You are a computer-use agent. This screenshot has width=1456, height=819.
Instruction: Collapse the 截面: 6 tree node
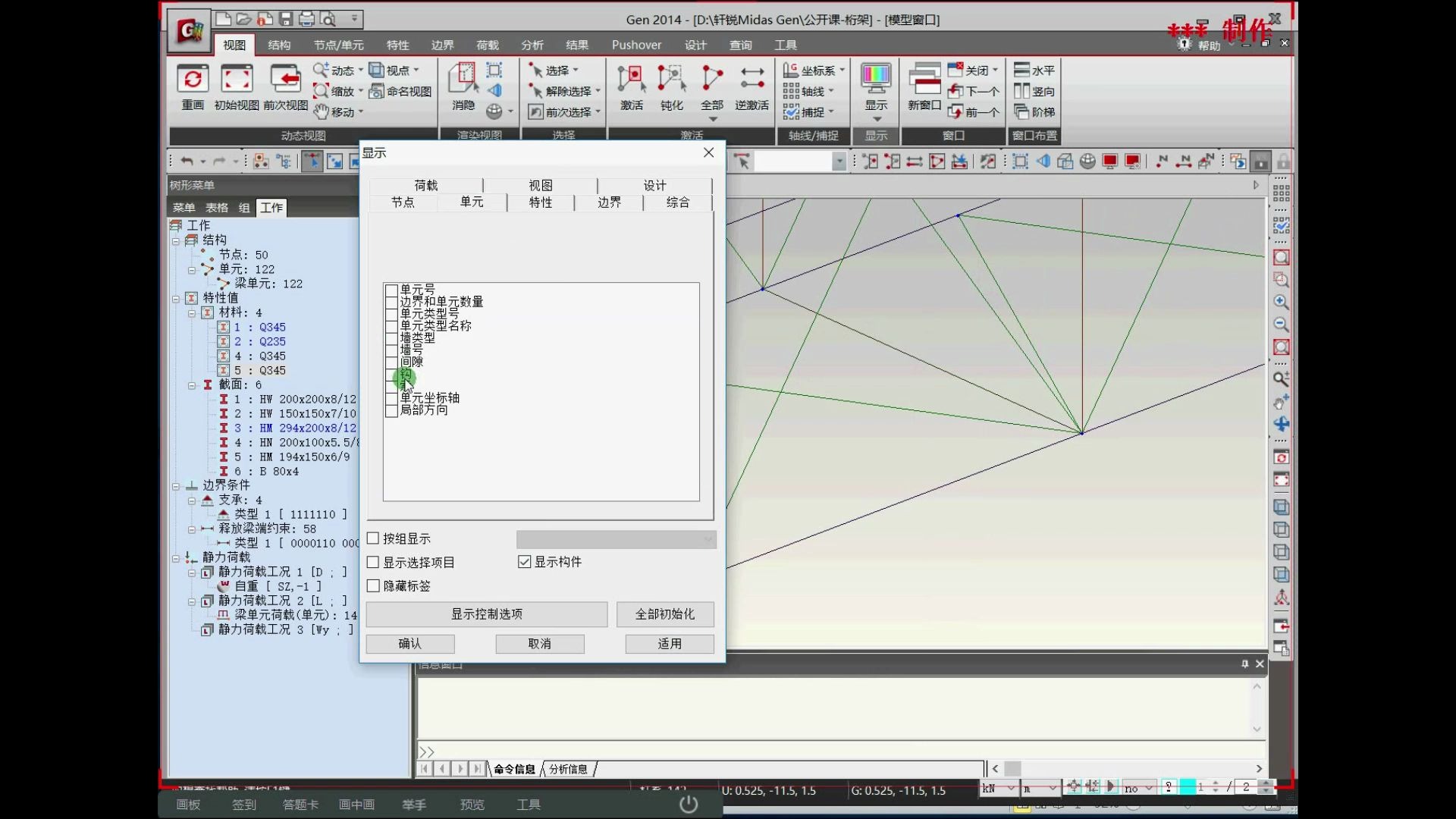point(192,384)
